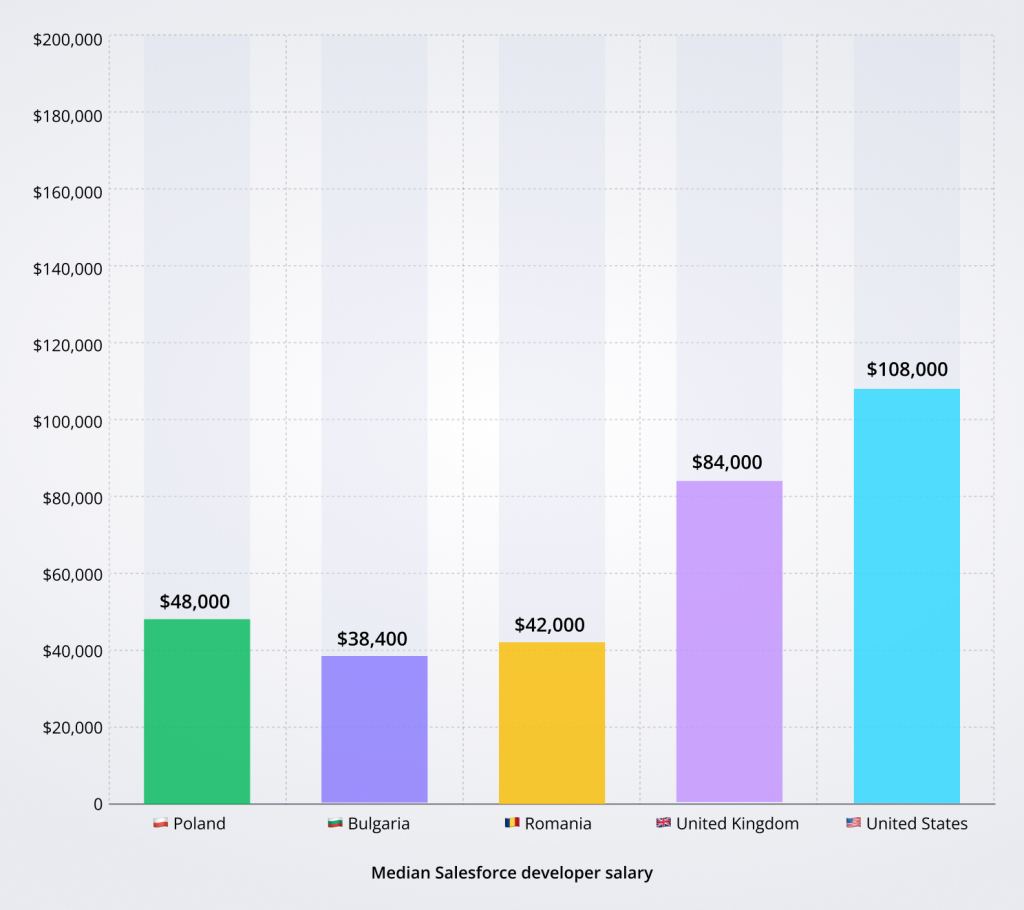Click the Median Salesforce developer salary title
The height and width of the screenshot is (910, 1024).
[x=512, y=873]
